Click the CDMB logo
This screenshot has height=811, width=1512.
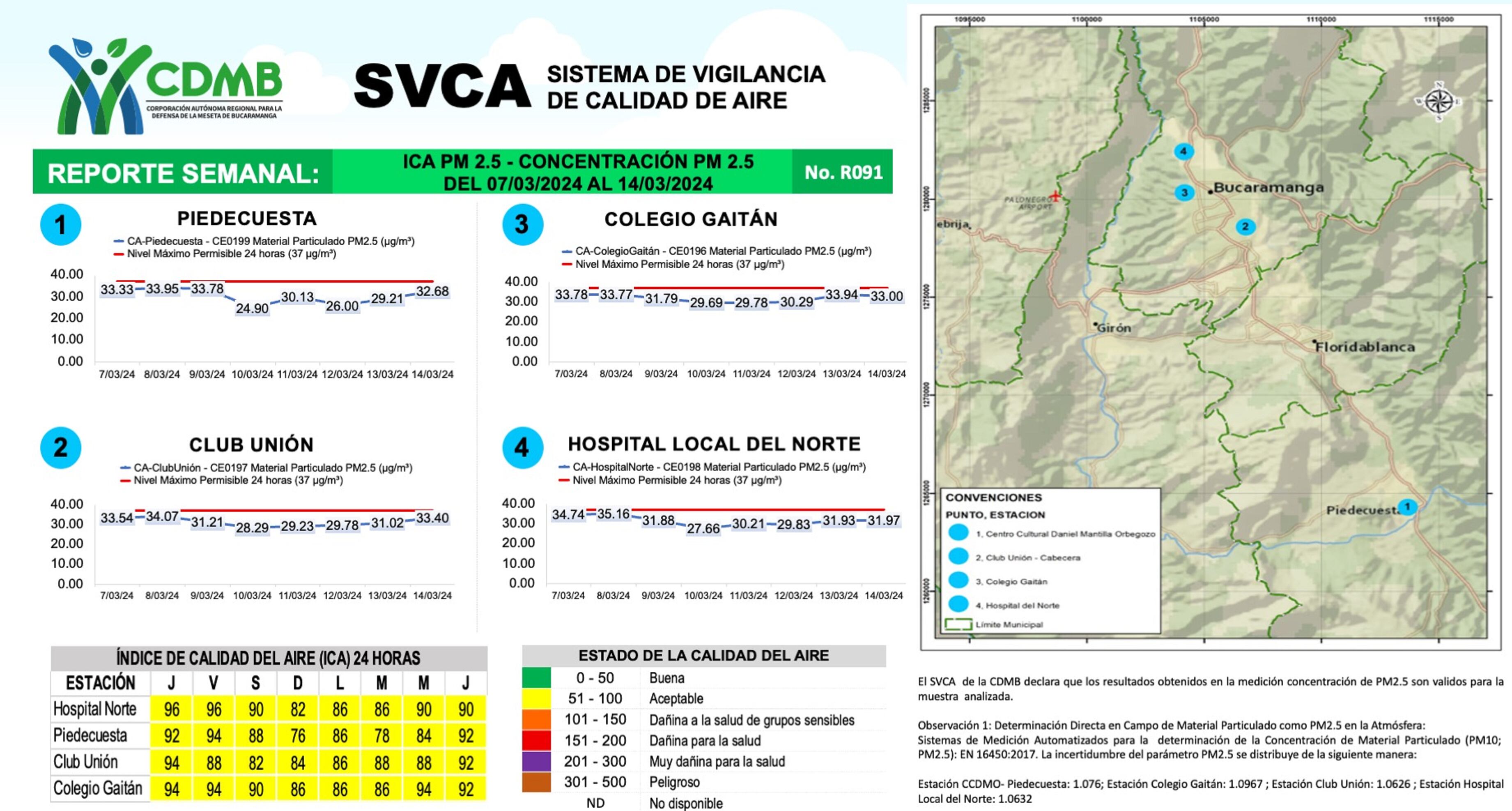pos(165,86)
